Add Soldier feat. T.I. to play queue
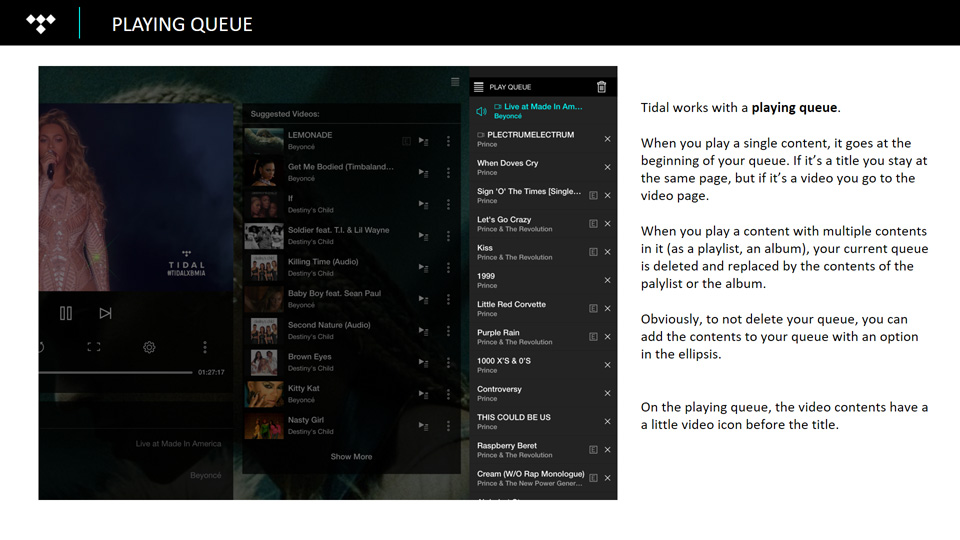Screen dimensions: 960x540 coord(423,236)
